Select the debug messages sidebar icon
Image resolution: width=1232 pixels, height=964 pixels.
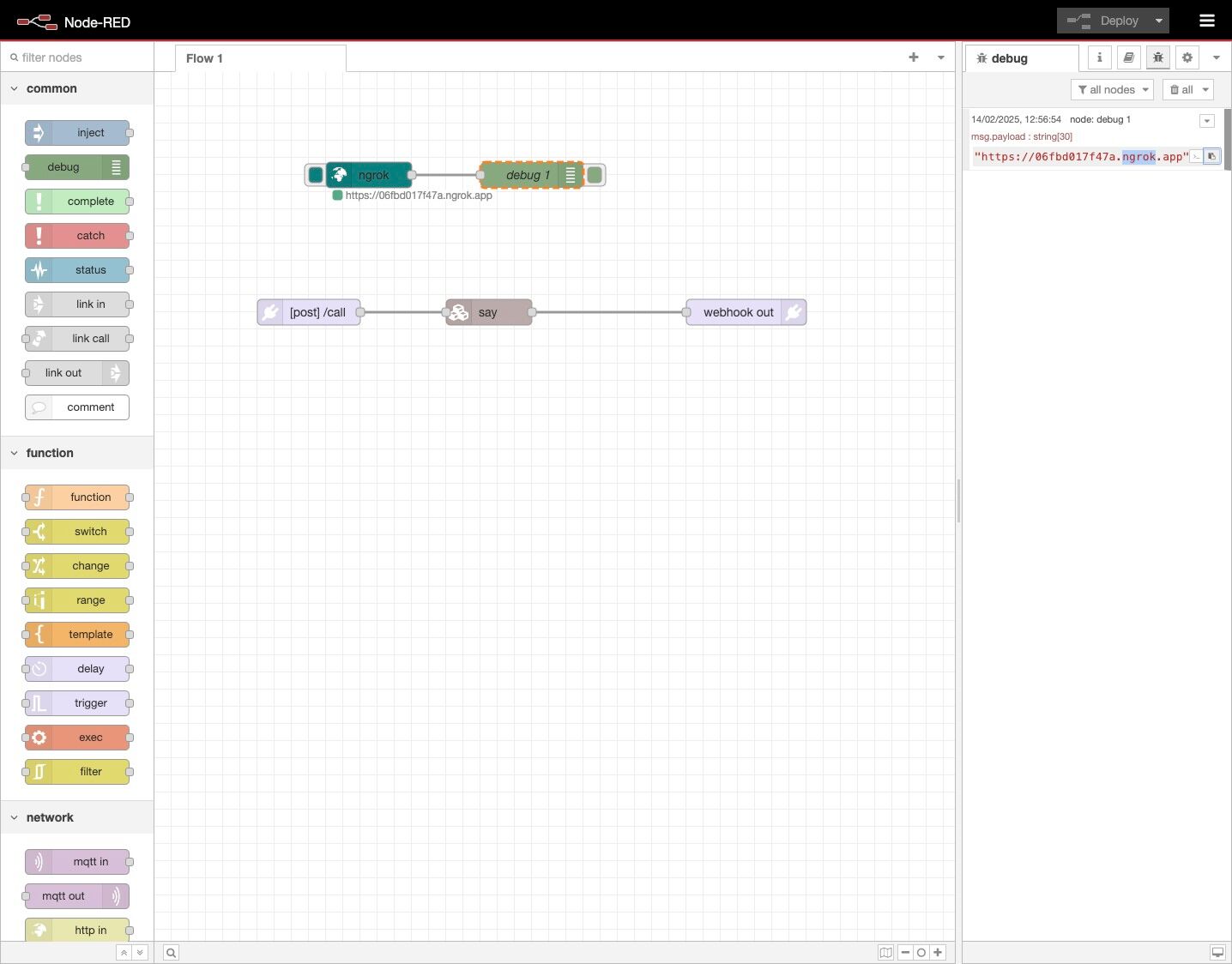coord(1157,57)
